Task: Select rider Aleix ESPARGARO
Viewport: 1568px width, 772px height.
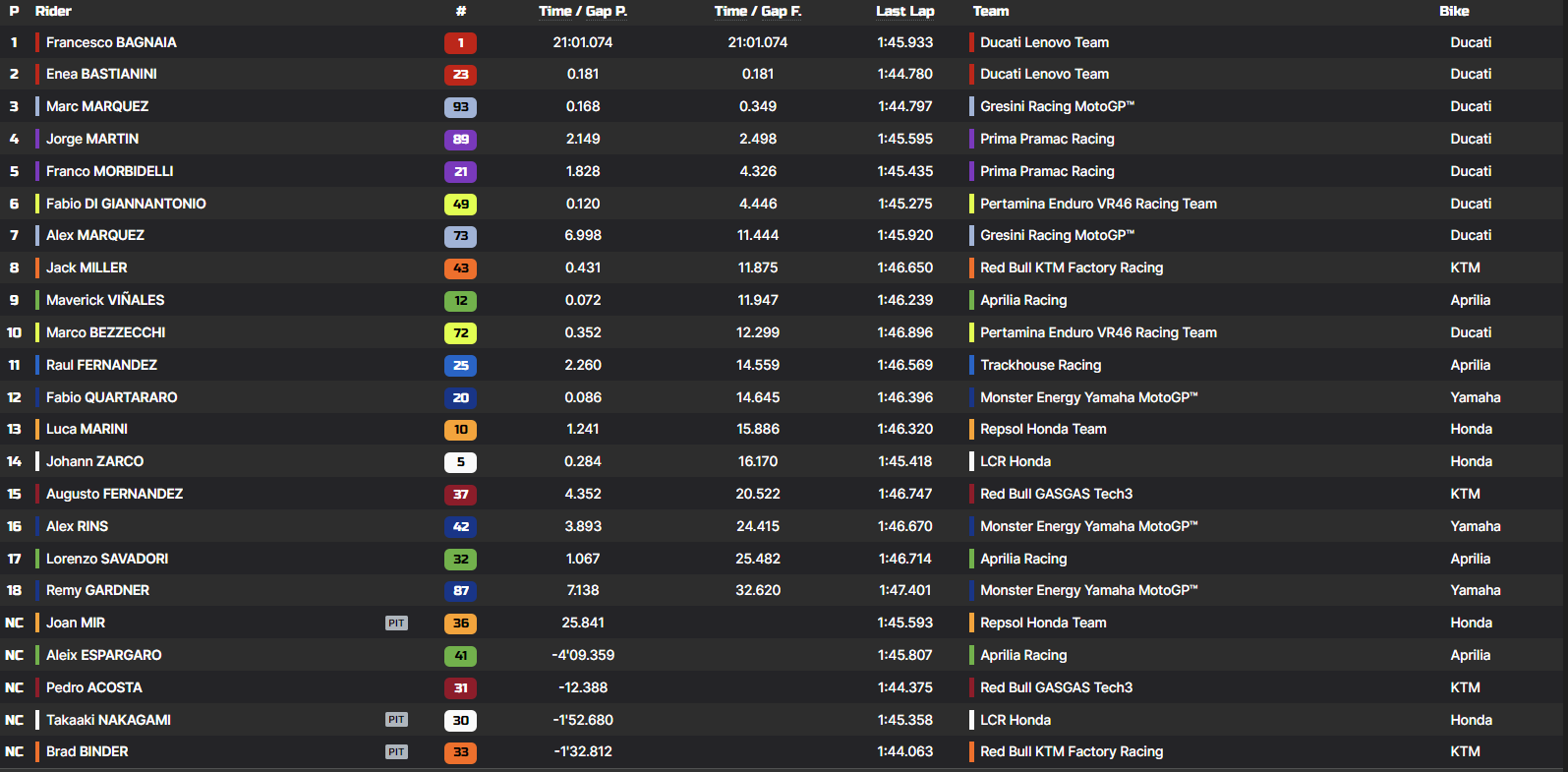Action: point(104,655)
